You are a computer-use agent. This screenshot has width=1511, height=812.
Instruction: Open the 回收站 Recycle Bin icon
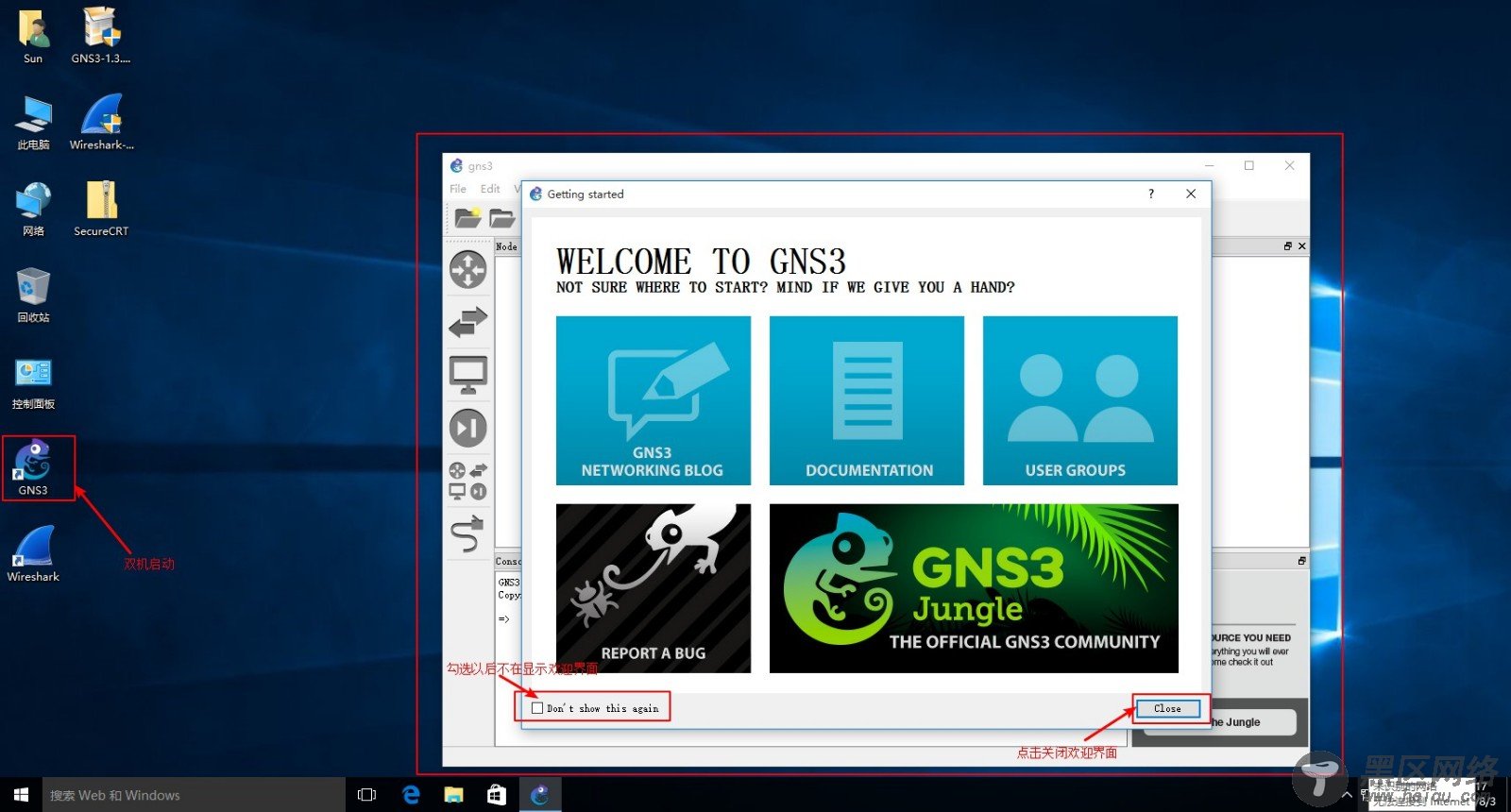(33, 295)
